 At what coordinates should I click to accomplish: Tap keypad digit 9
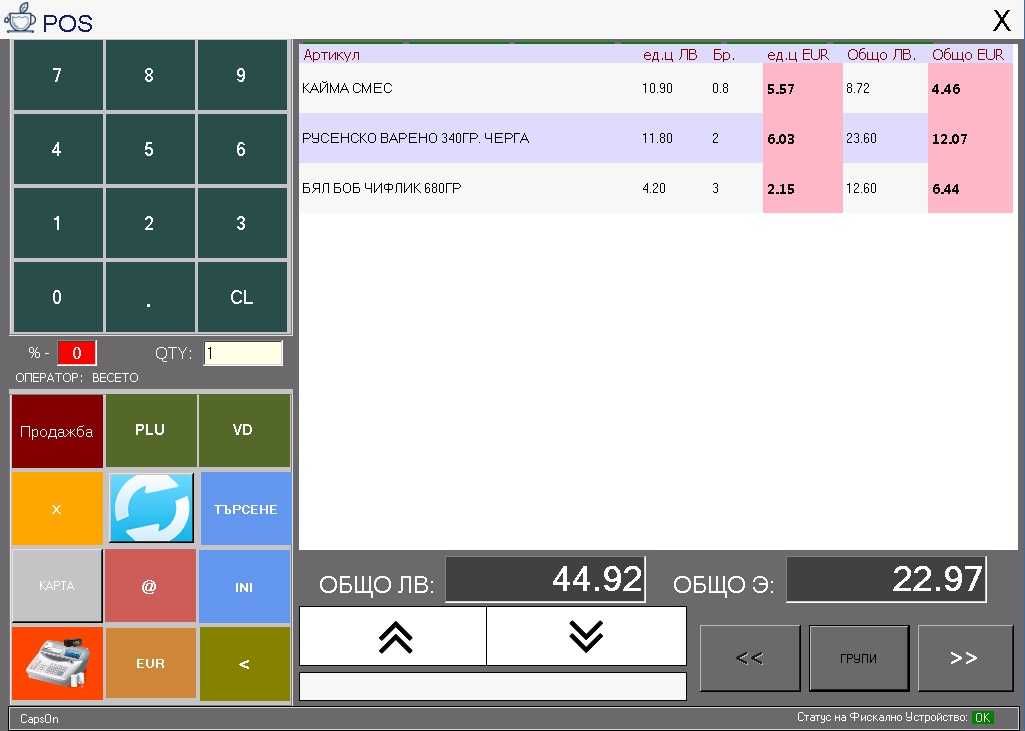pos(242,75)
